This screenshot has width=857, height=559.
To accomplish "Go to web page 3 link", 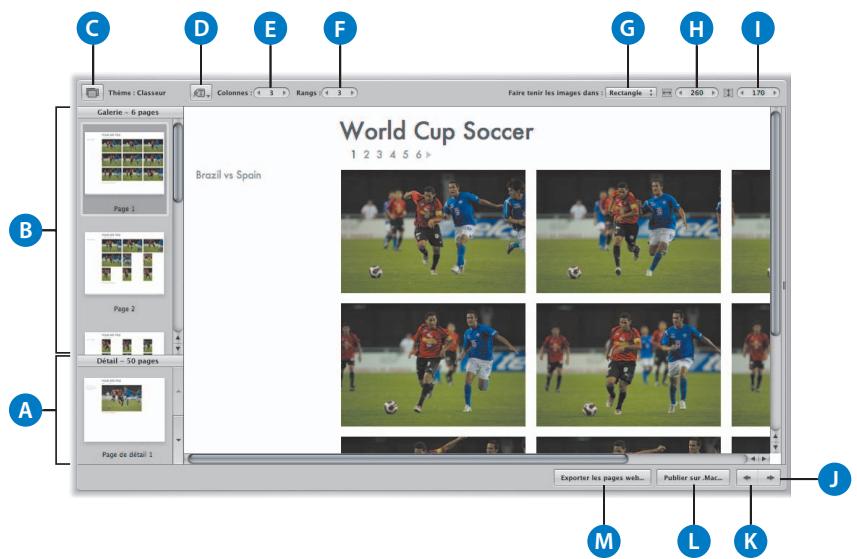I will (379, 155).
